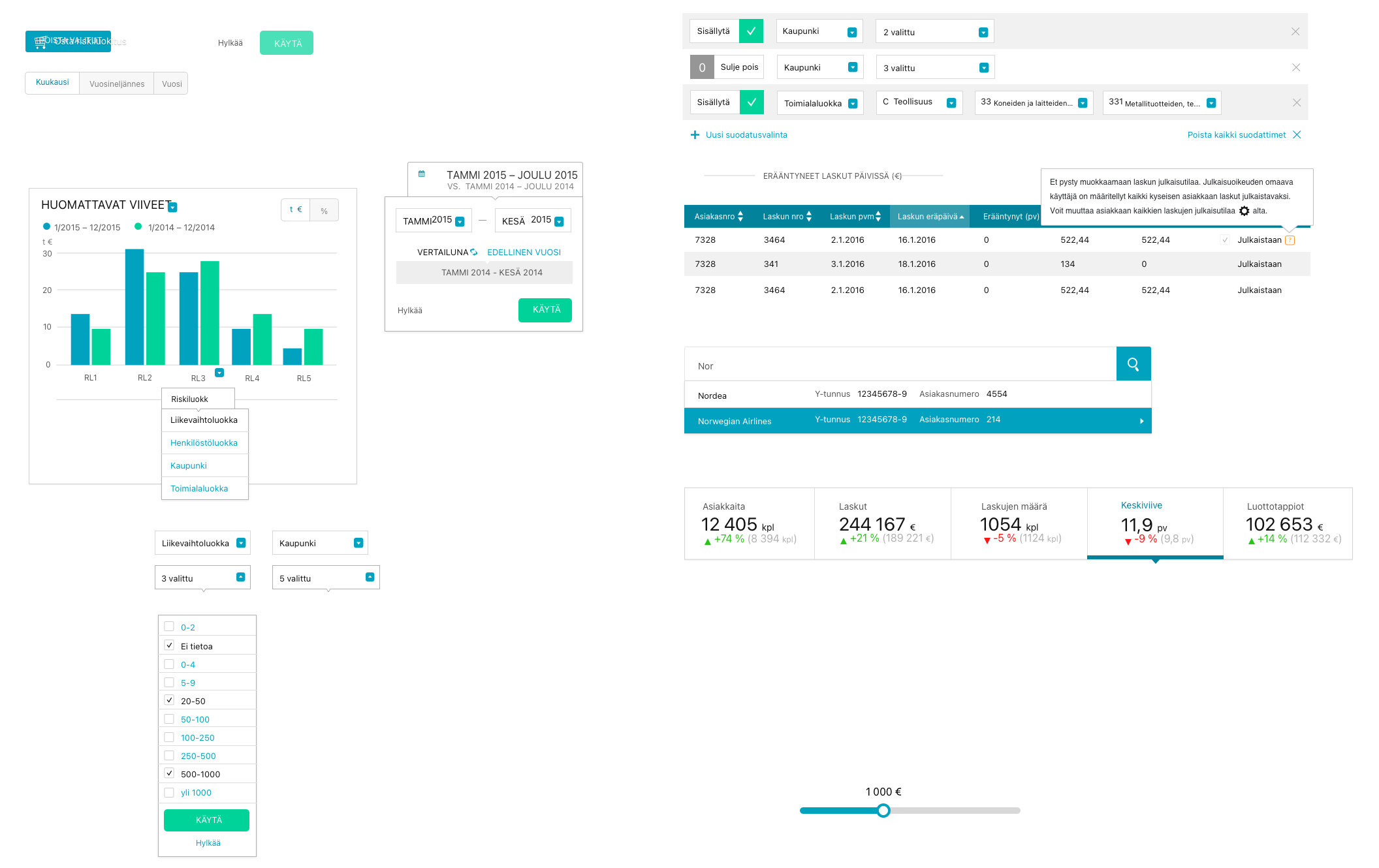Select the Luottotappiot summary tab

[1288, 523]
